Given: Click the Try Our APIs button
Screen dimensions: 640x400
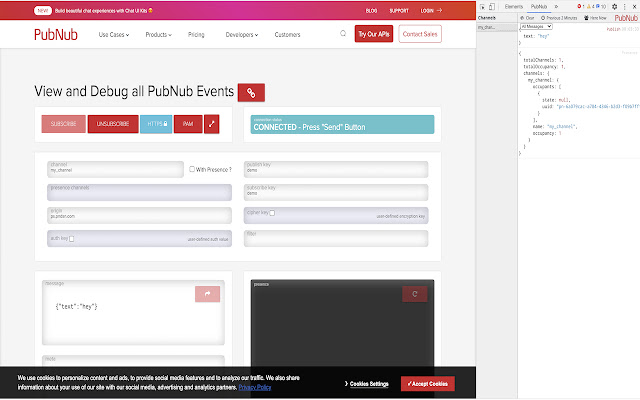Looking at the screenshot, I should tap(374, 34).
